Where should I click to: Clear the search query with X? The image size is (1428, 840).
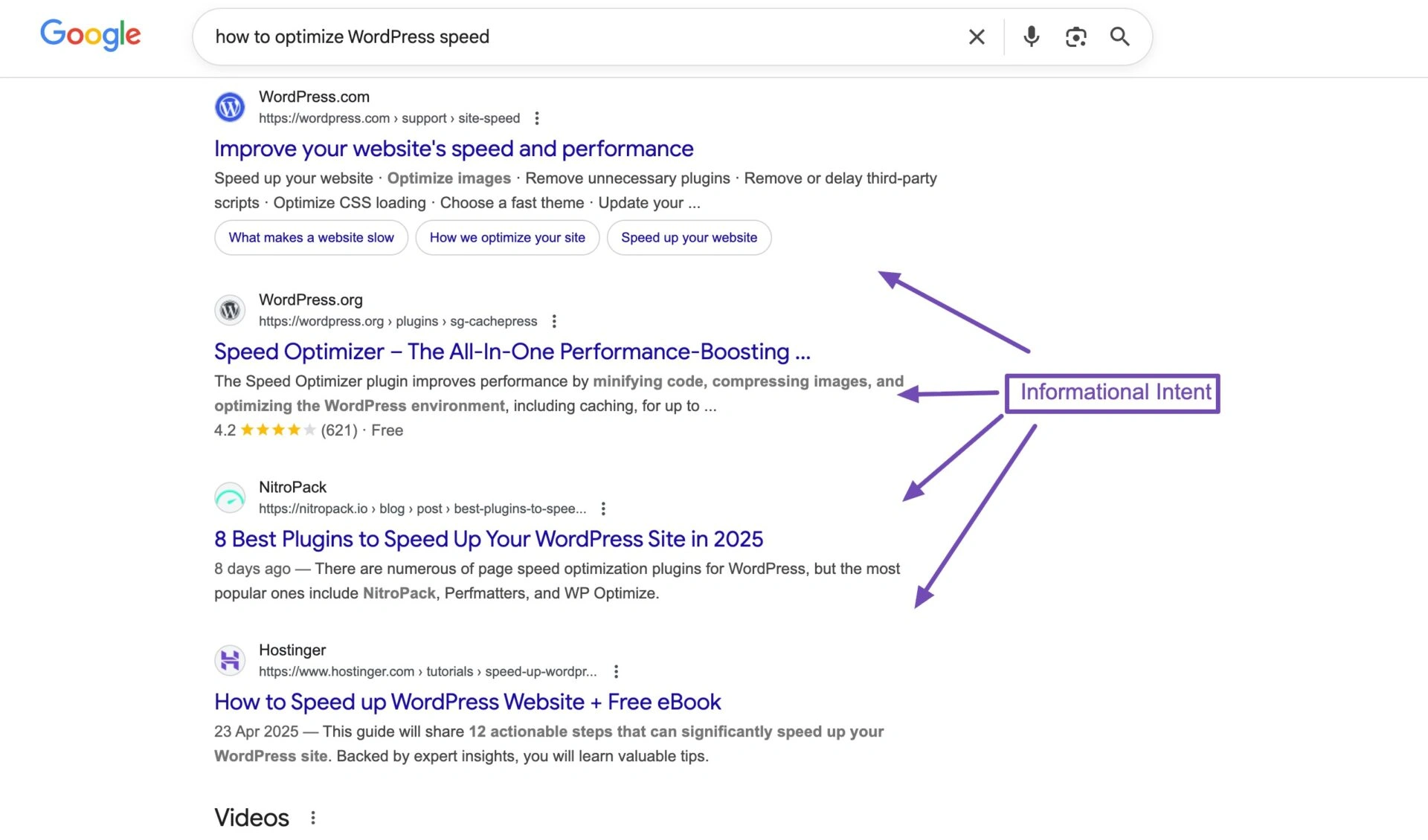point(977,36)
